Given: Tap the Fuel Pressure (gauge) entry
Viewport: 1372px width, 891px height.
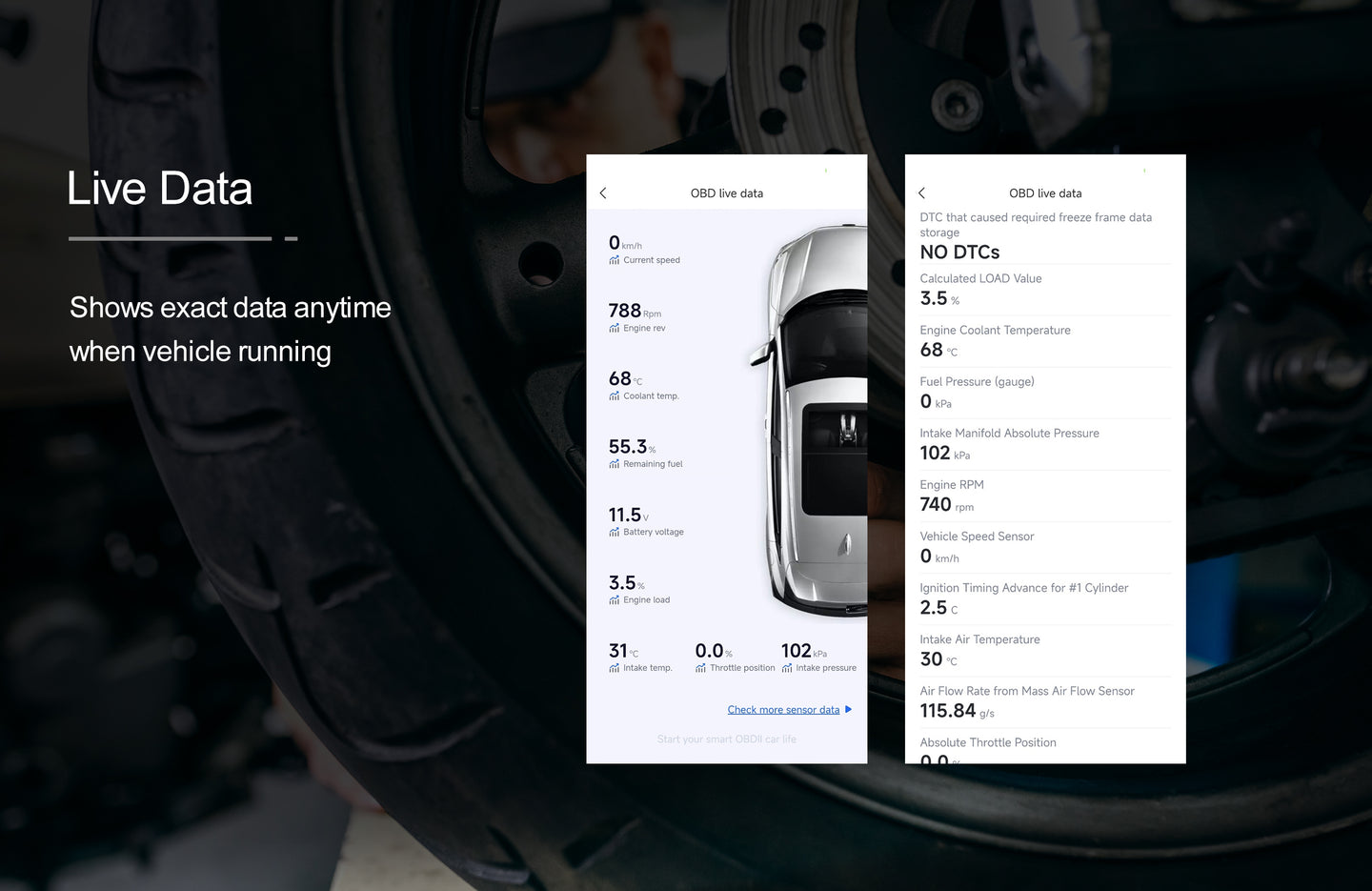Looking at the screenshot, I should point(1044,393).
